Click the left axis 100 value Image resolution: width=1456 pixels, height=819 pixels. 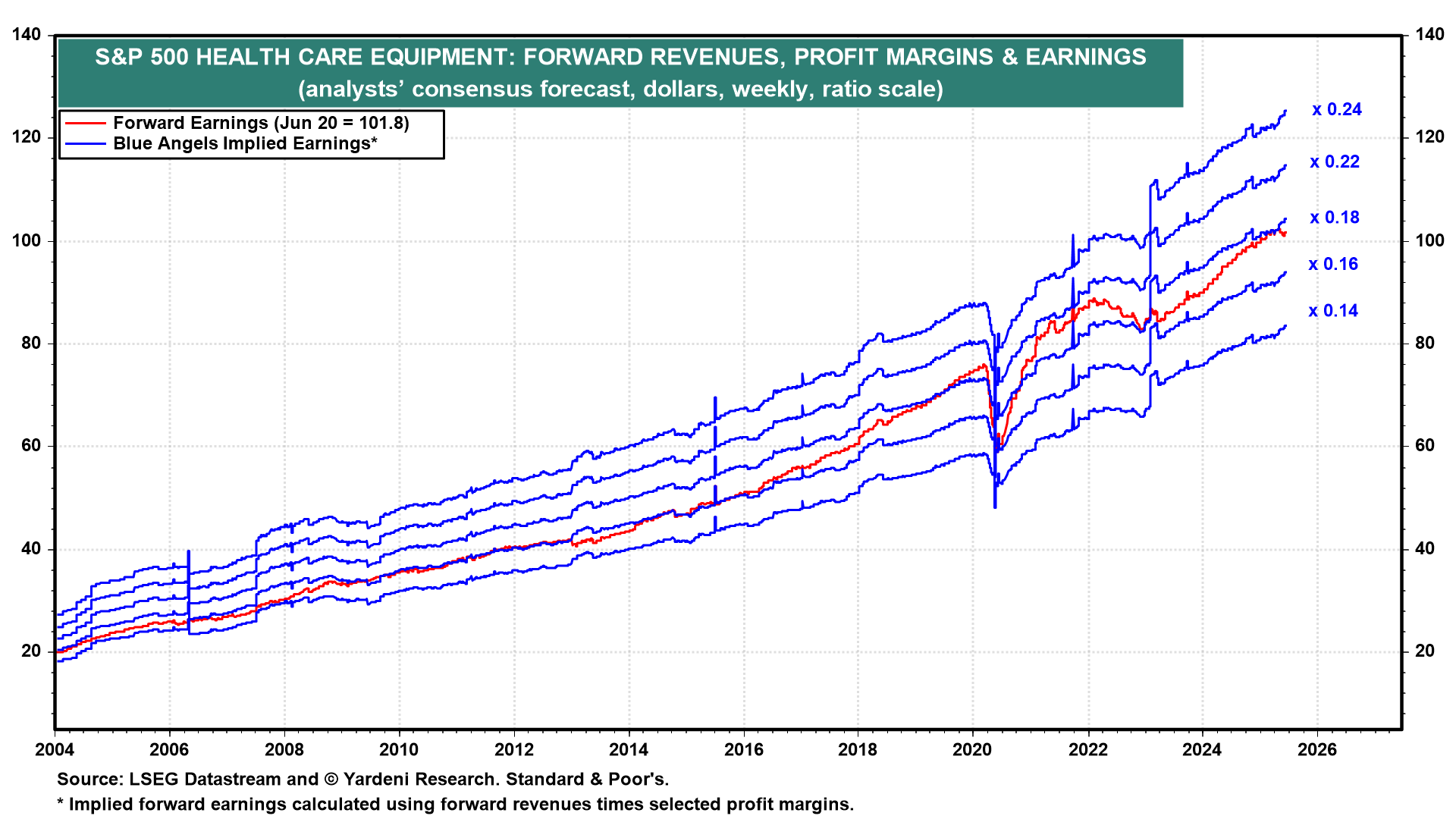tap(27, 240)
